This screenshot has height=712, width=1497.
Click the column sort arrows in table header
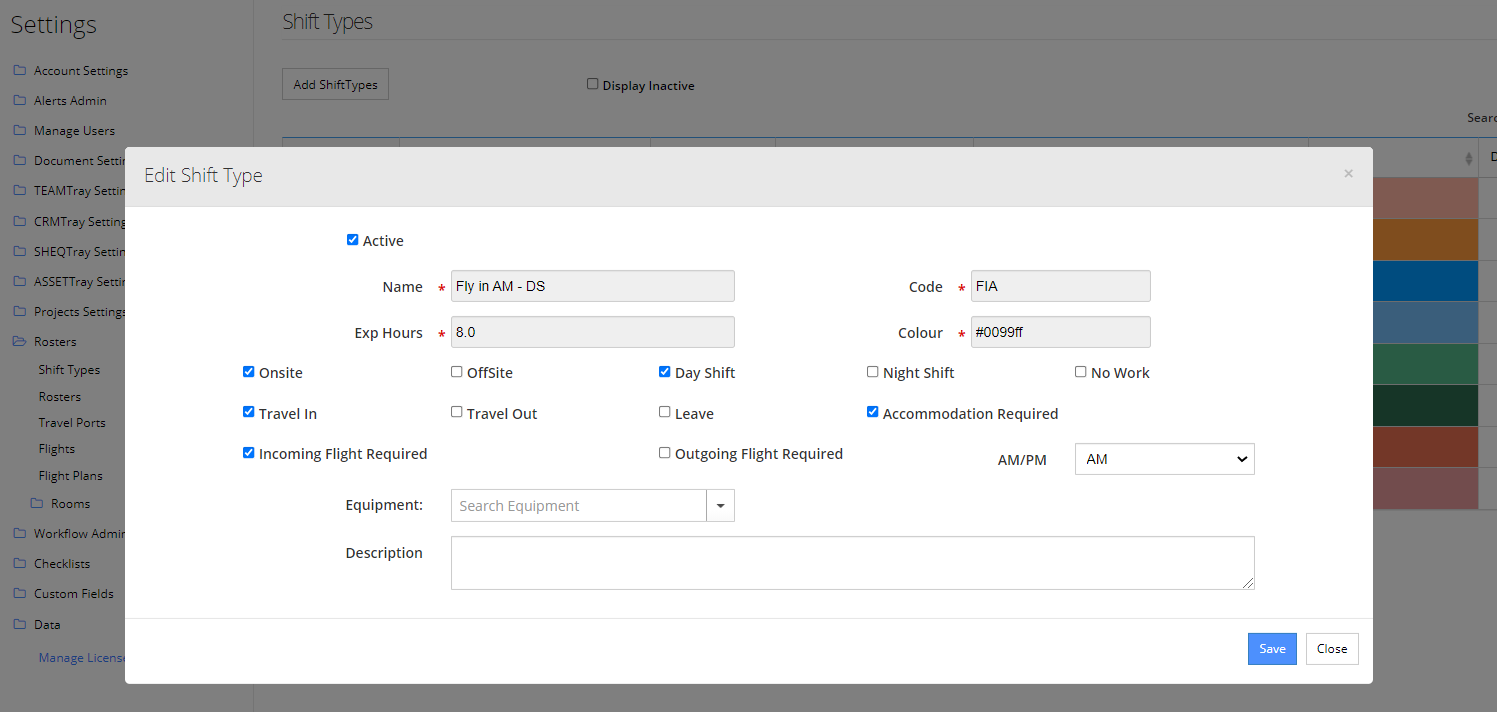pos(1468,159)
